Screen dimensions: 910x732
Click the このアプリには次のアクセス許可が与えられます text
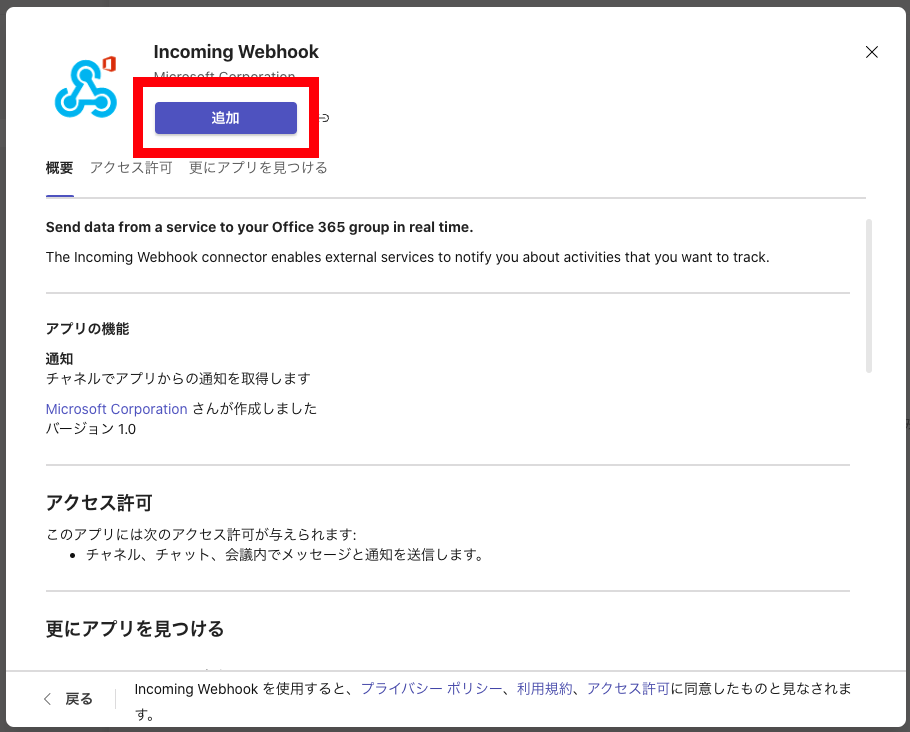tap(201, 534)
